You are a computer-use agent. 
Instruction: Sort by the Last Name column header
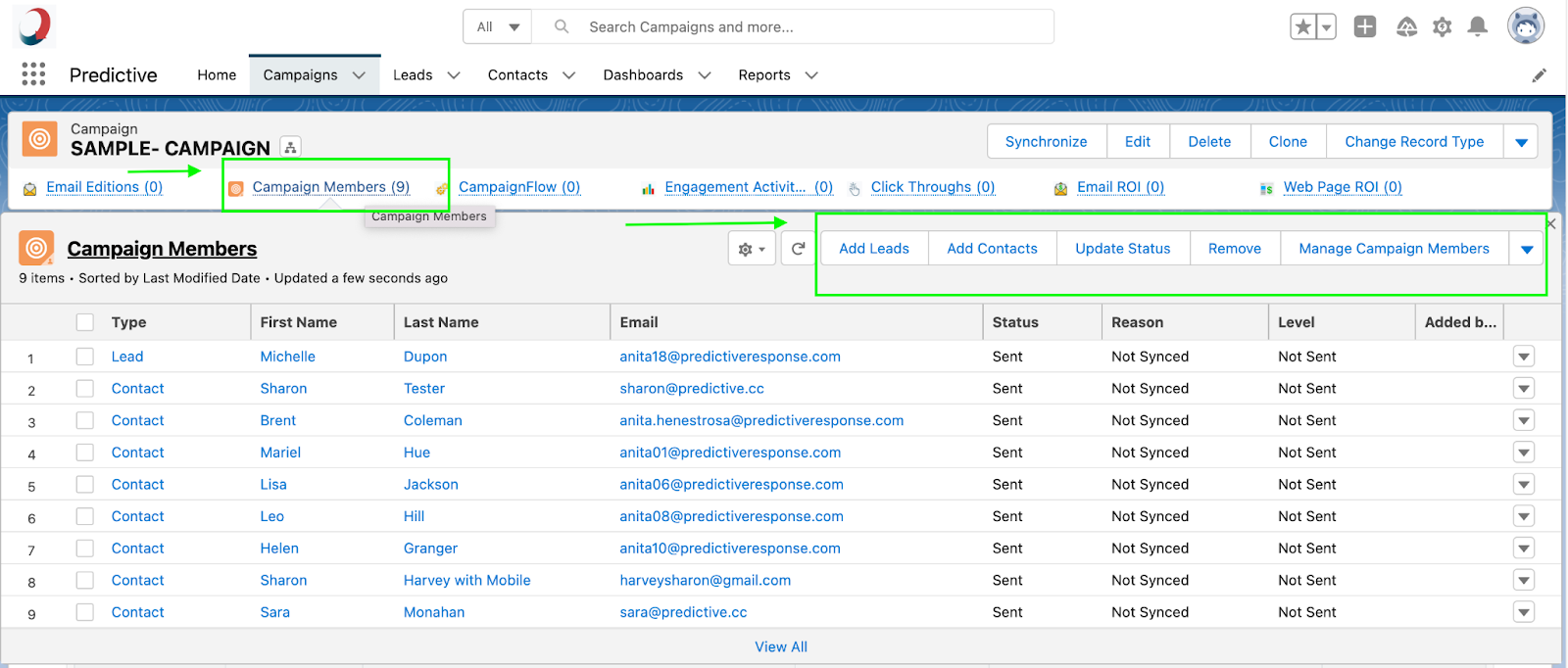(441, 322)
